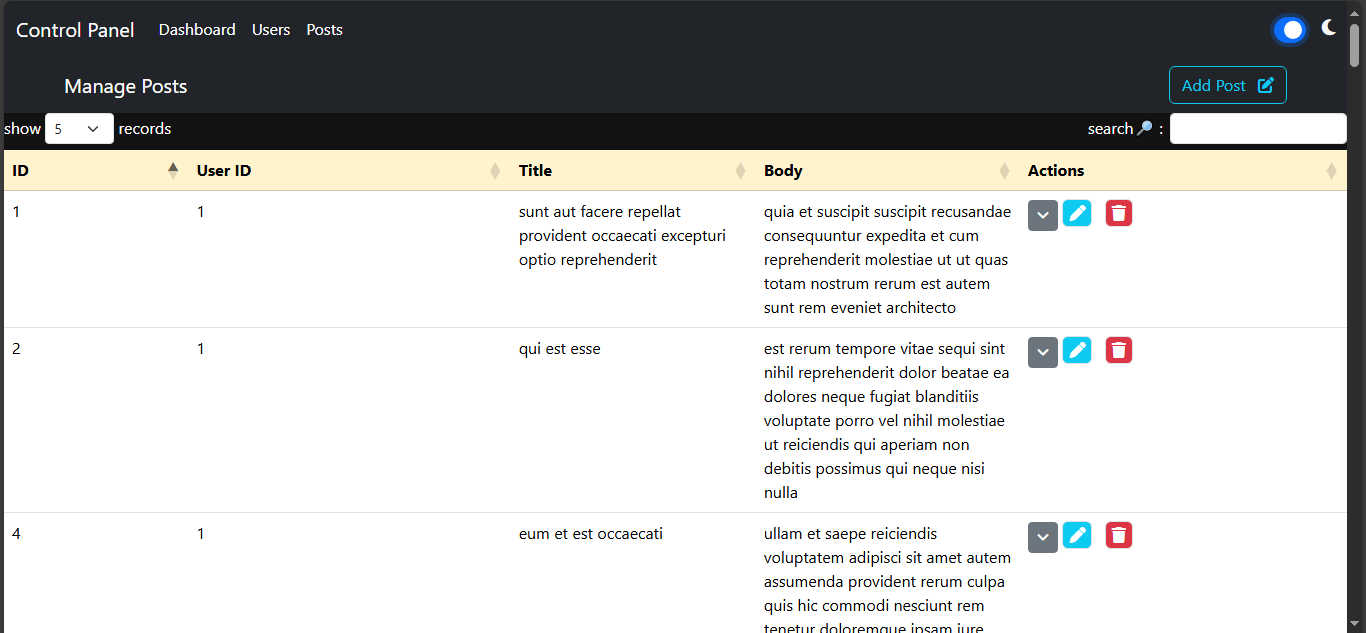Expand details chevron for post 1

[x=1043, y=215]
